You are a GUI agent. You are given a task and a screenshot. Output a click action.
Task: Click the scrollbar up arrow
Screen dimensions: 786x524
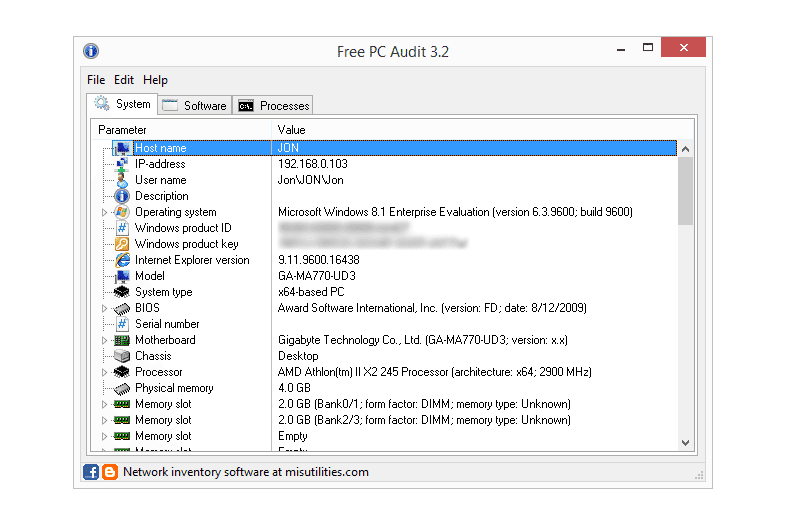(x=685, y=149)
